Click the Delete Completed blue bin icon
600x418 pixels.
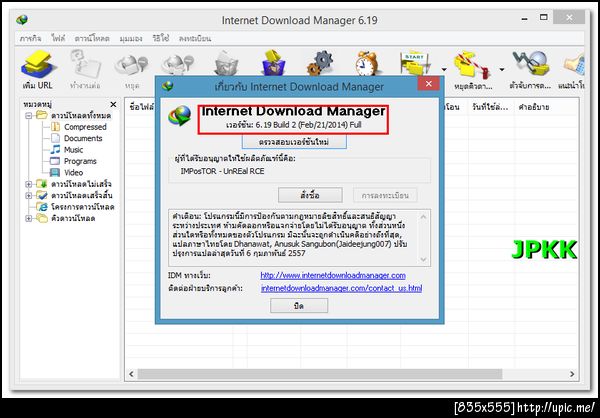click(274, 63)
